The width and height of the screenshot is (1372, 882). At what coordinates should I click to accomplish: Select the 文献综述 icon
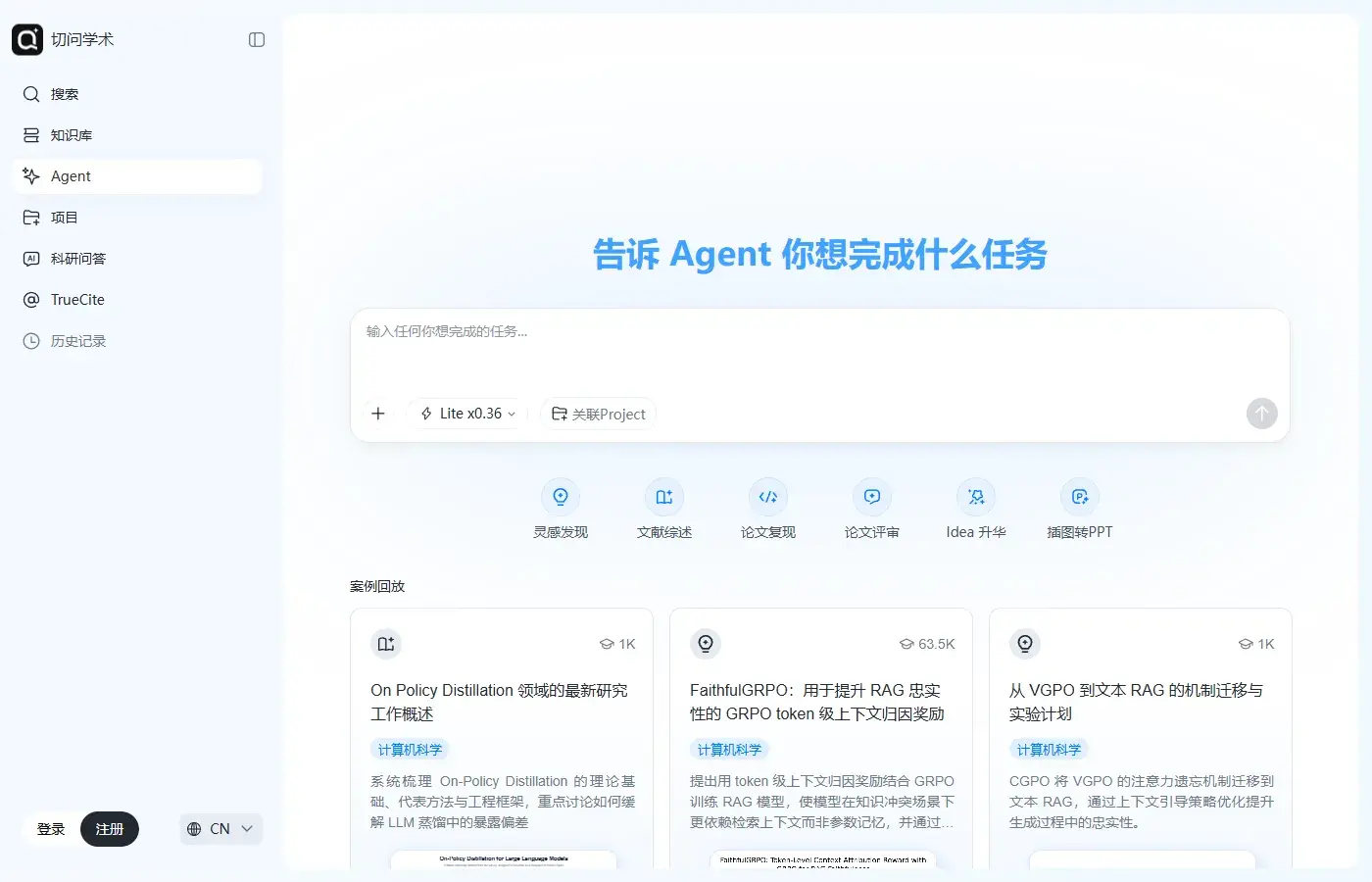[x=664, y=497]
